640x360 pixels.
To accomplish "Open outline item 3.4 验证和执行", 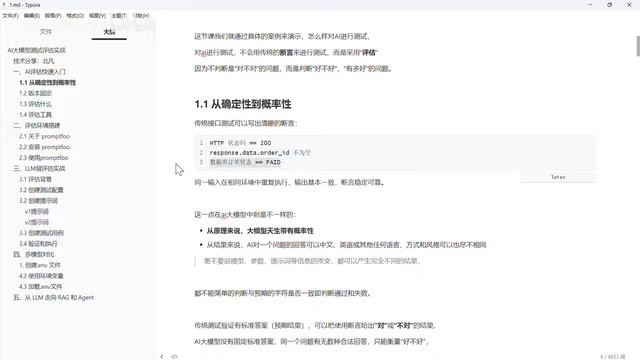I will [x=38, y=244].
